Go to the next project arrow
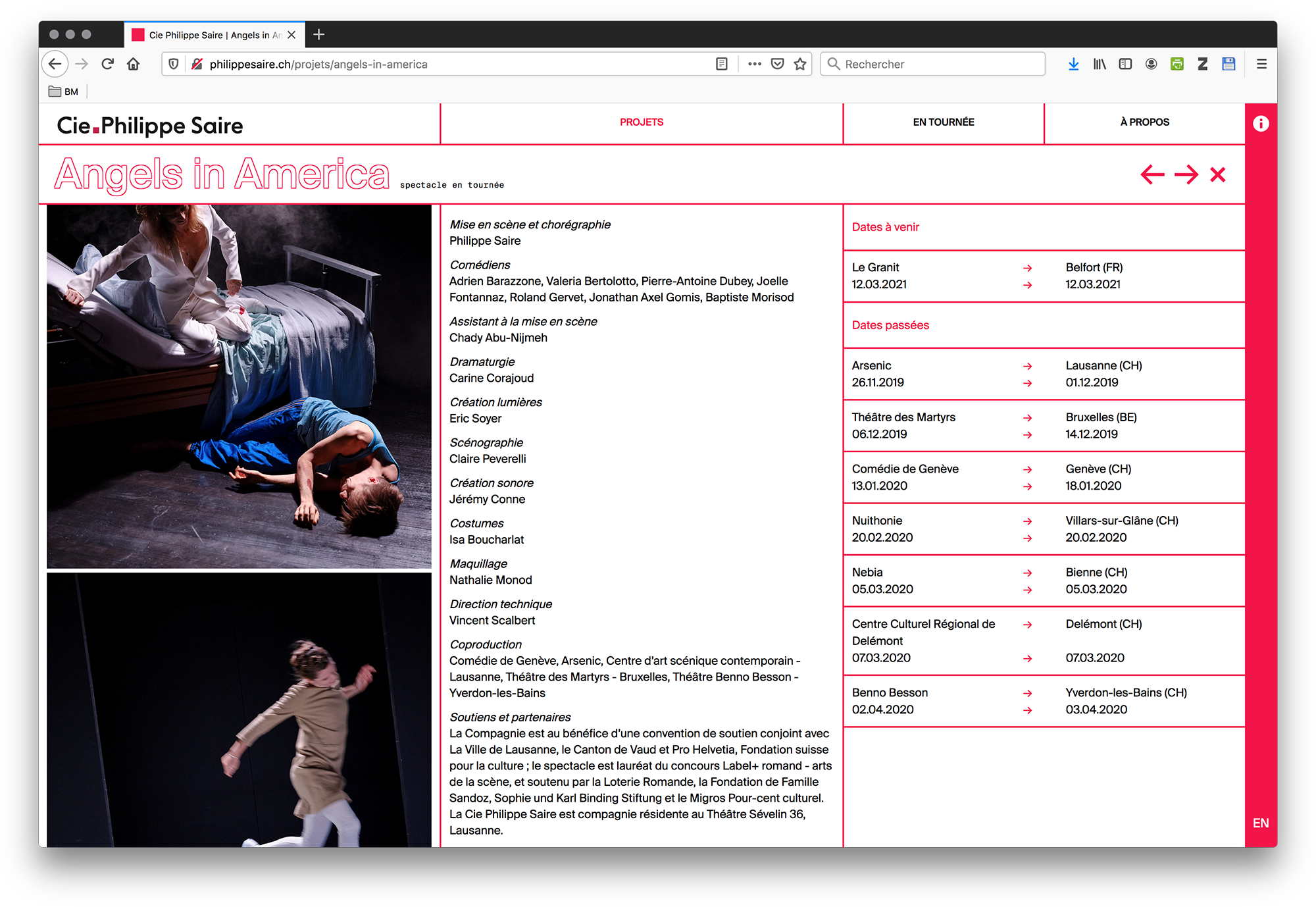1316x907 pixels. (1186, 174)
